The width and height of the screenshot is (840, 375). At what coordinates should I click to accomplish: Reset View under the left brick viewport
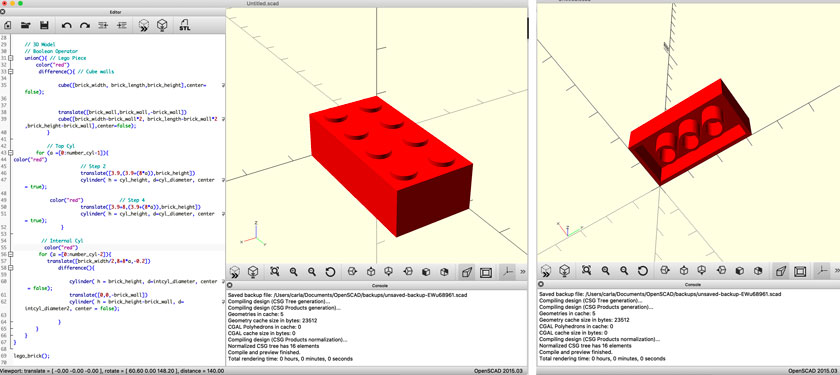[x=330, y=272]
